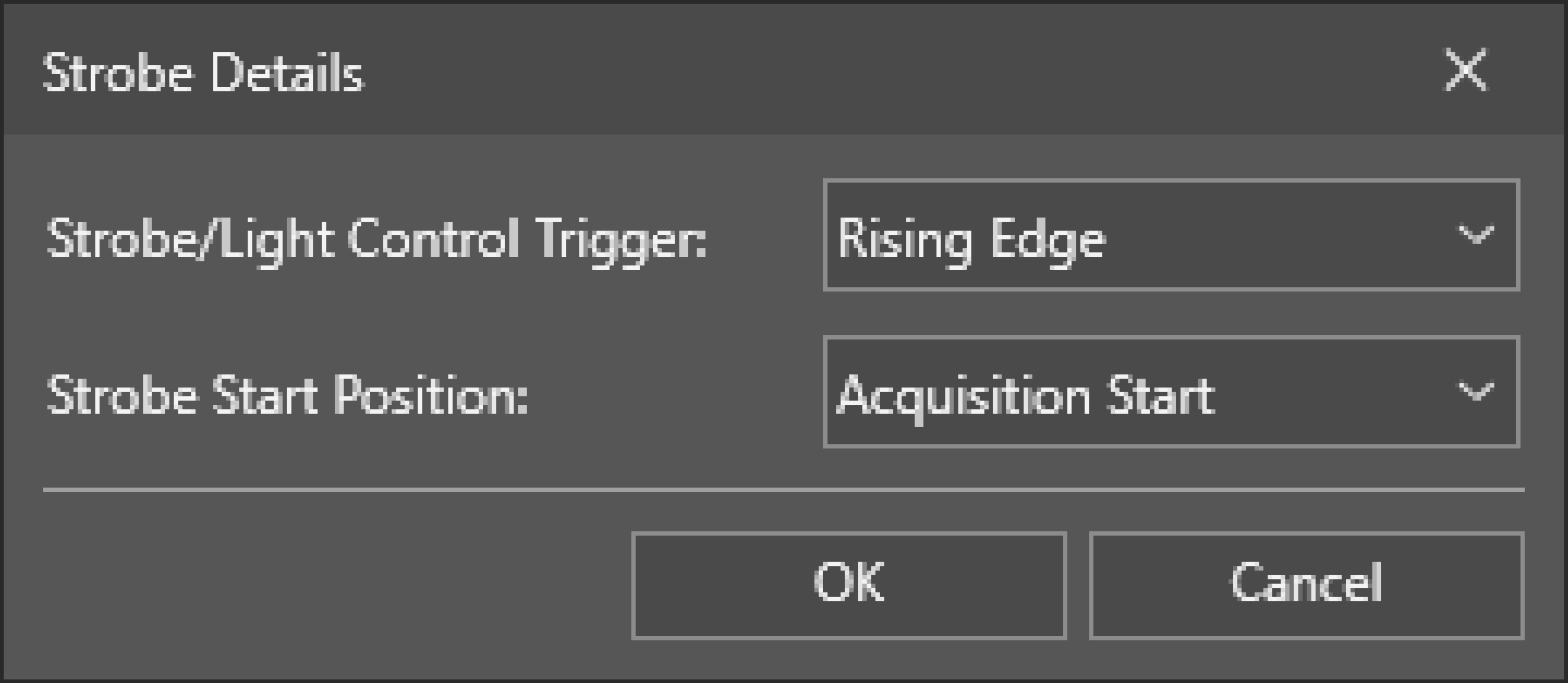The height and width of the screenshot is (683, 1568).
Task: Open the Strobe/Light Control Trigger dropdown
Action: pyautogui.click(x=1171, y=235)
